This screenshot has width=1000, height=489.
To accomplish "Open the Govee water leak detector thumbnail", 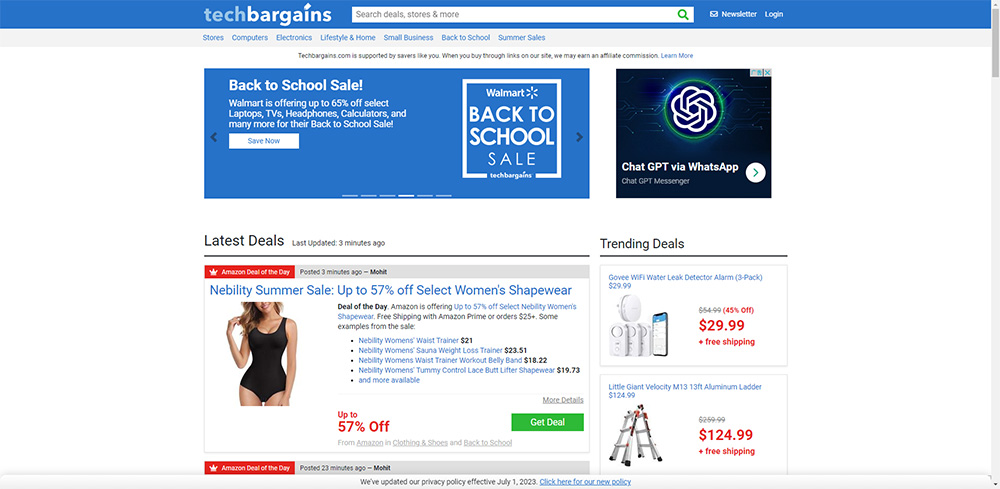I will (638, 325).
